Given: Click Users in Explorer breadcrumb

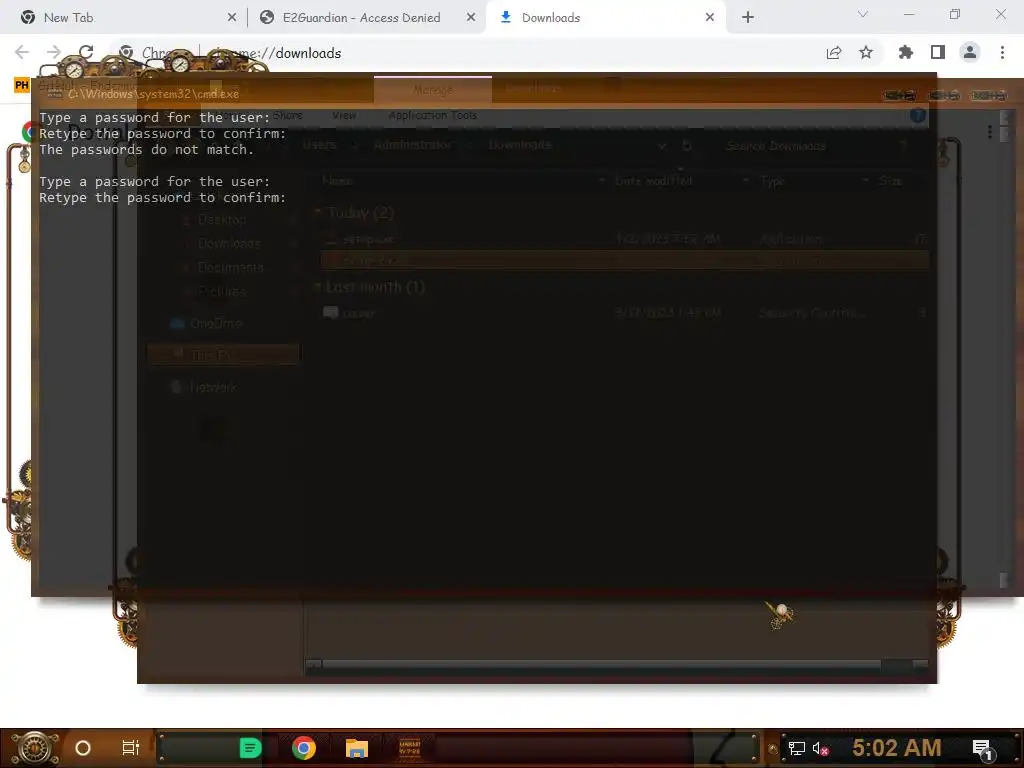Looking at the screenshot, I should (320, 145).
